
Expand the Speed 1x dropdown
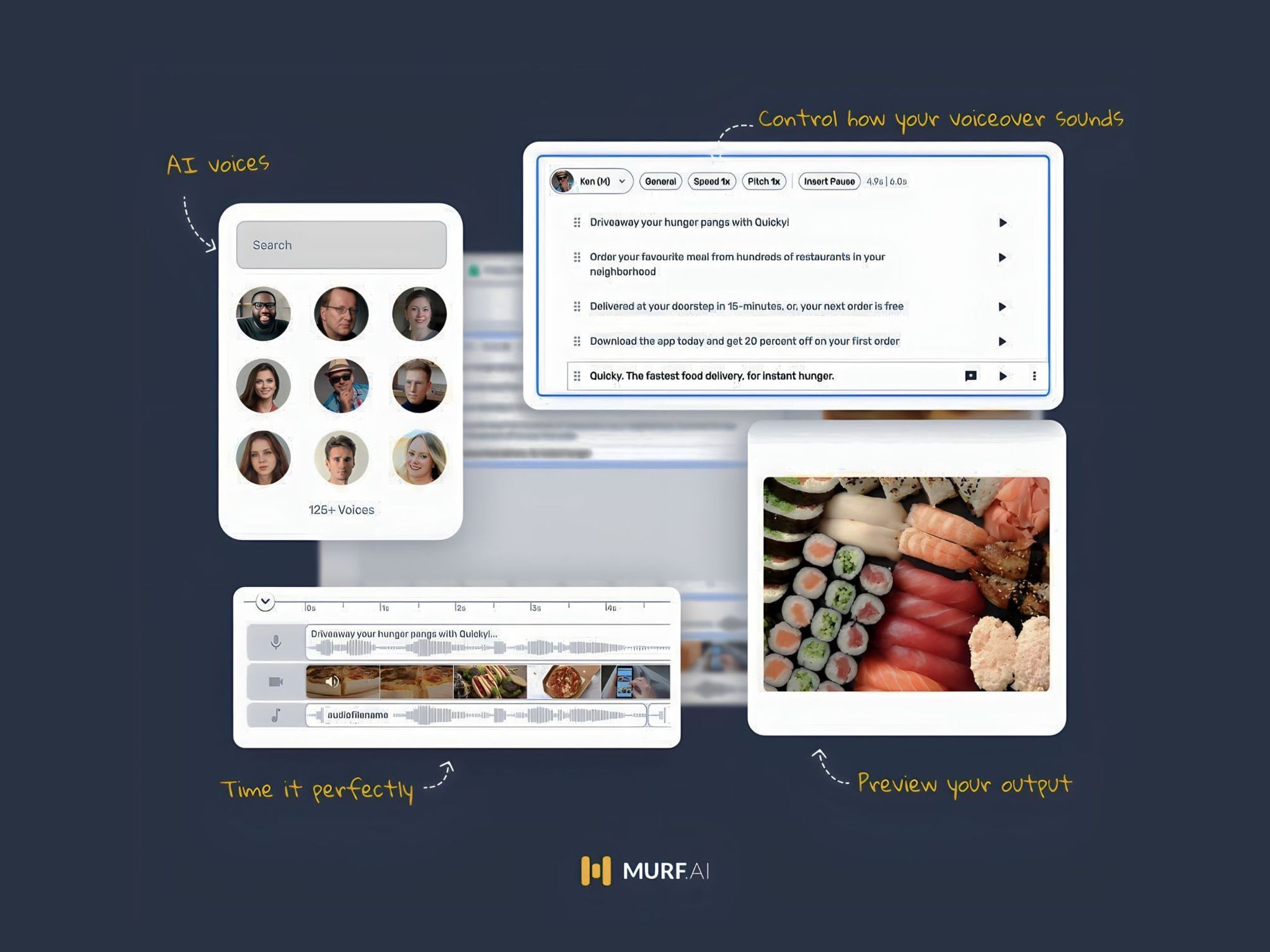710,181
